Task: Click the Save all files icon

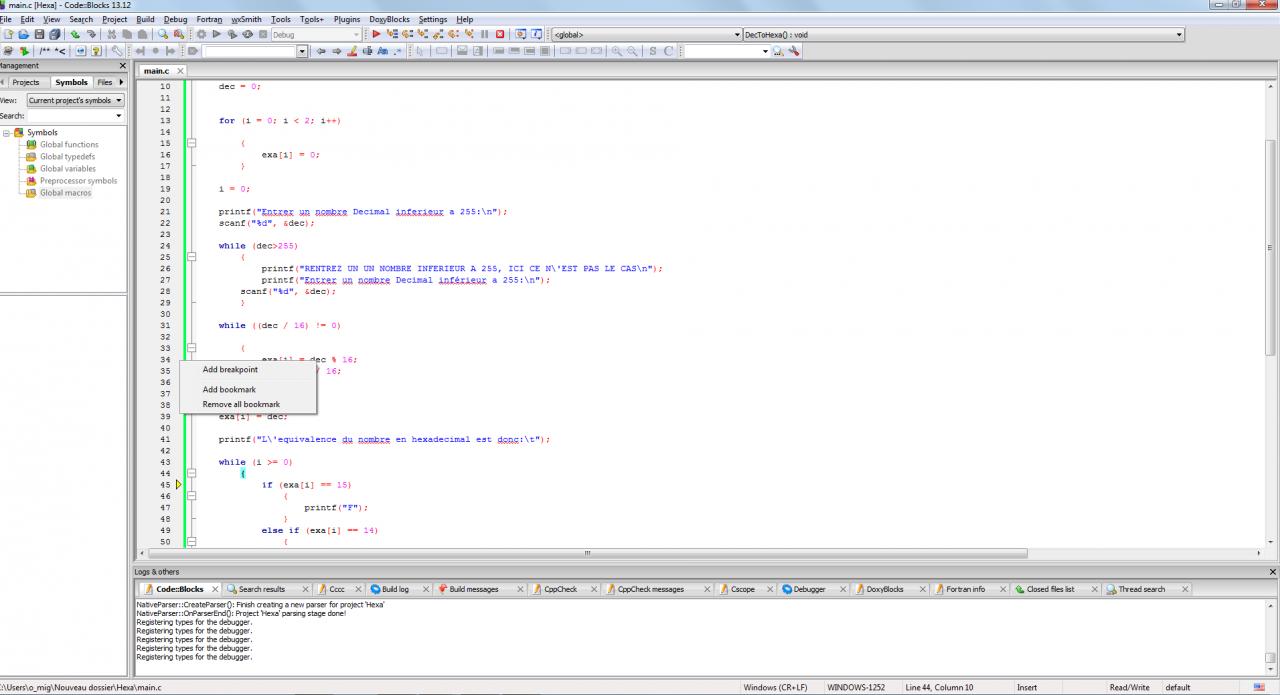Action: (x=54, y=34)
